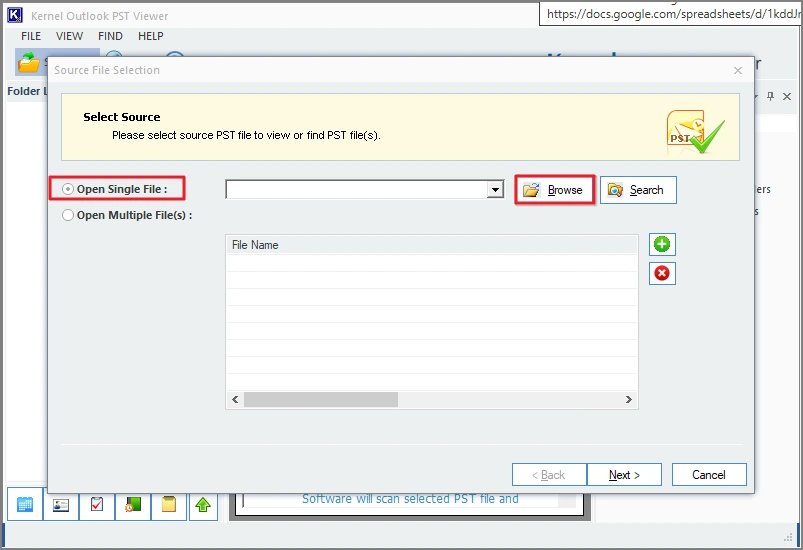Click the < Back button
803x550 pixels.
(549, 475)
